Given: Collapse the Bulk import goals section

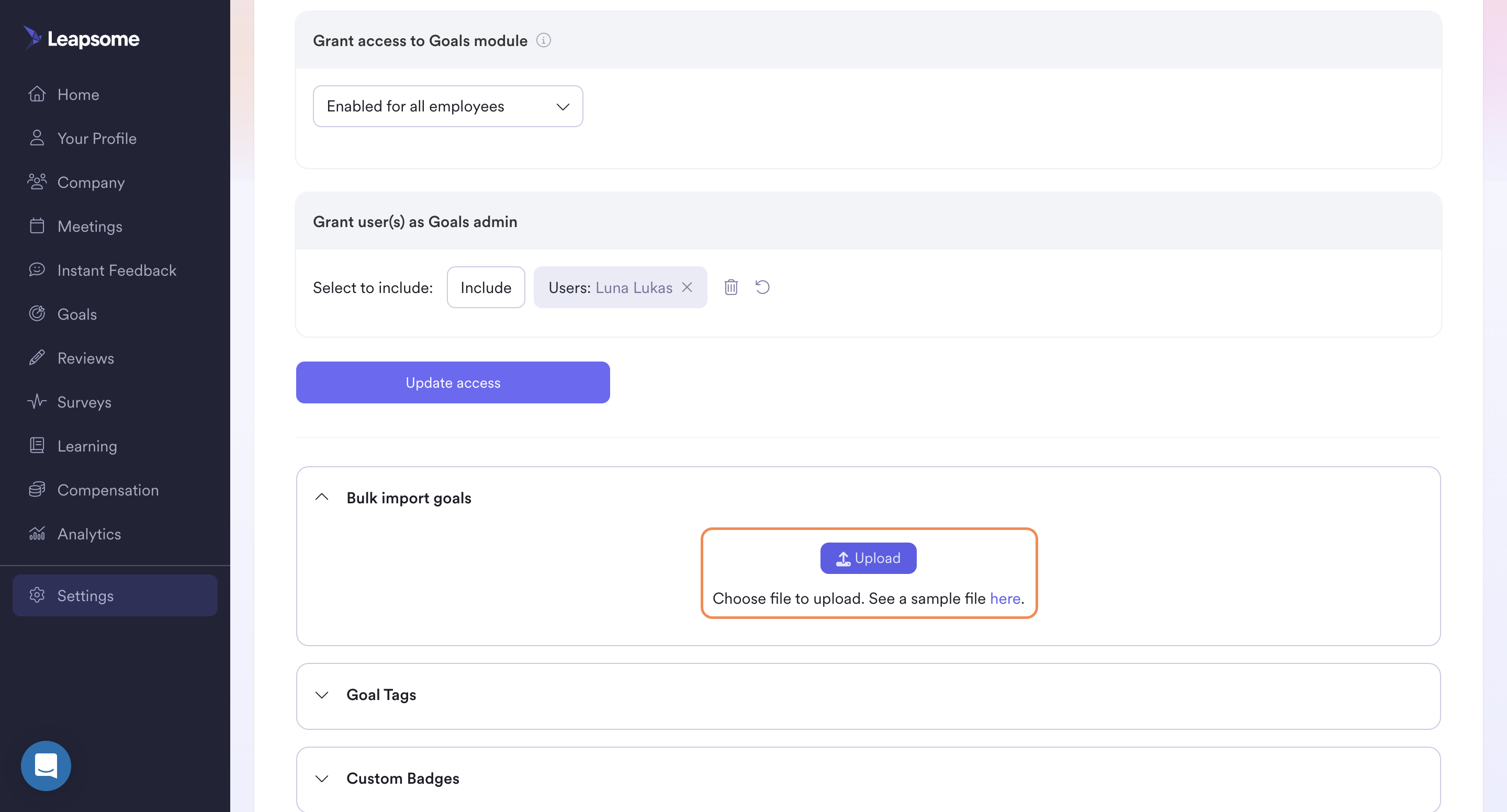Looking at the screenshot, I should tap(321, 497).
